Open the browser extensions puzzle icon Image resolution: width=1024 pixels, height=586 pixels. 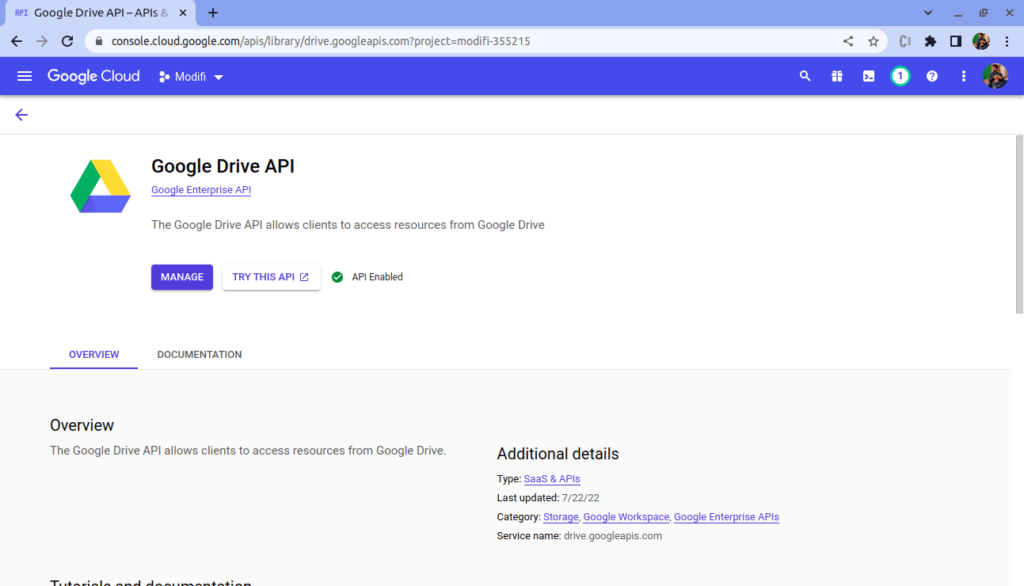930,41
